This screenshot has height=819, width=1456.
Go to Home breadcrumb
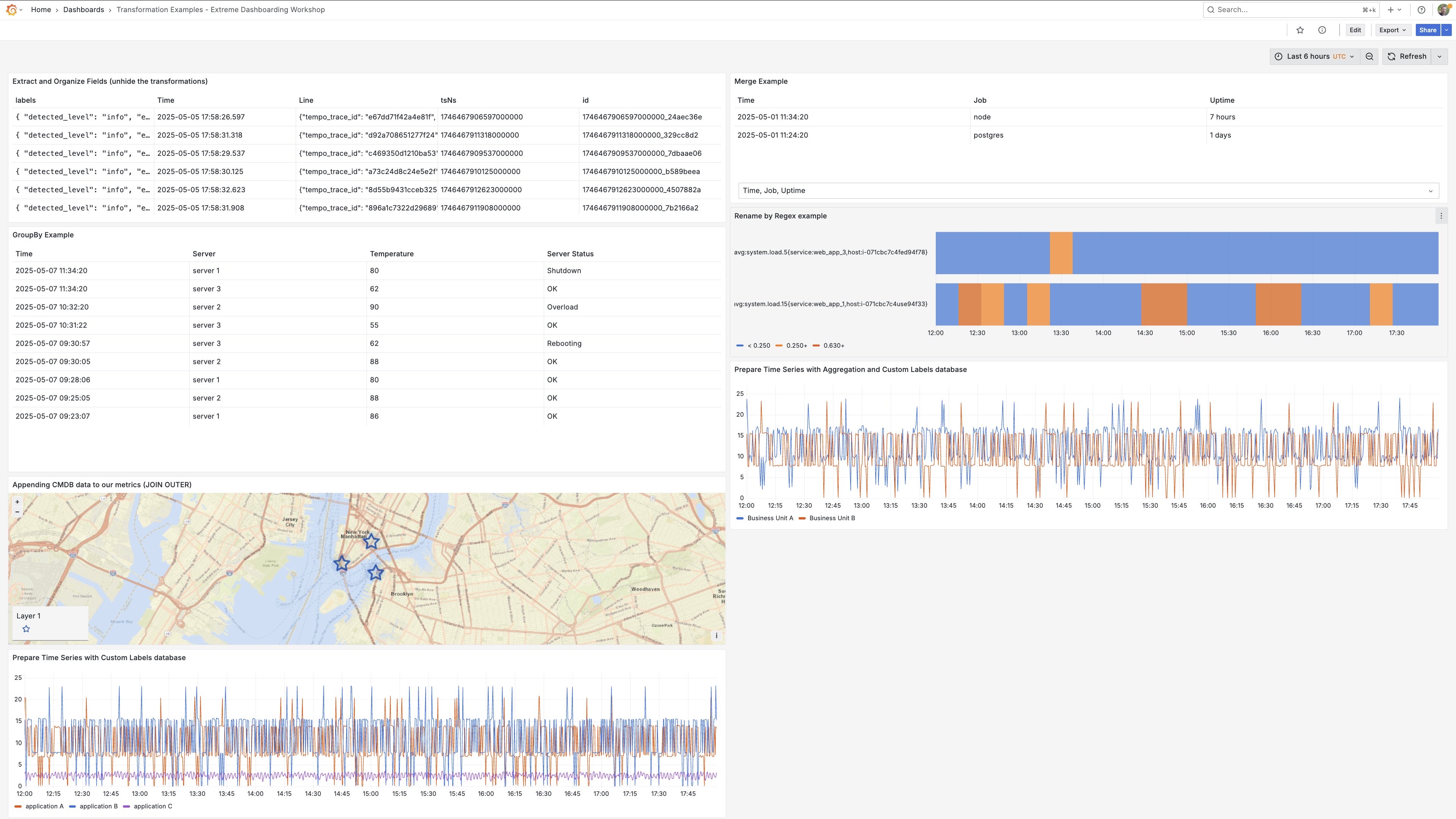pos(41,9)
